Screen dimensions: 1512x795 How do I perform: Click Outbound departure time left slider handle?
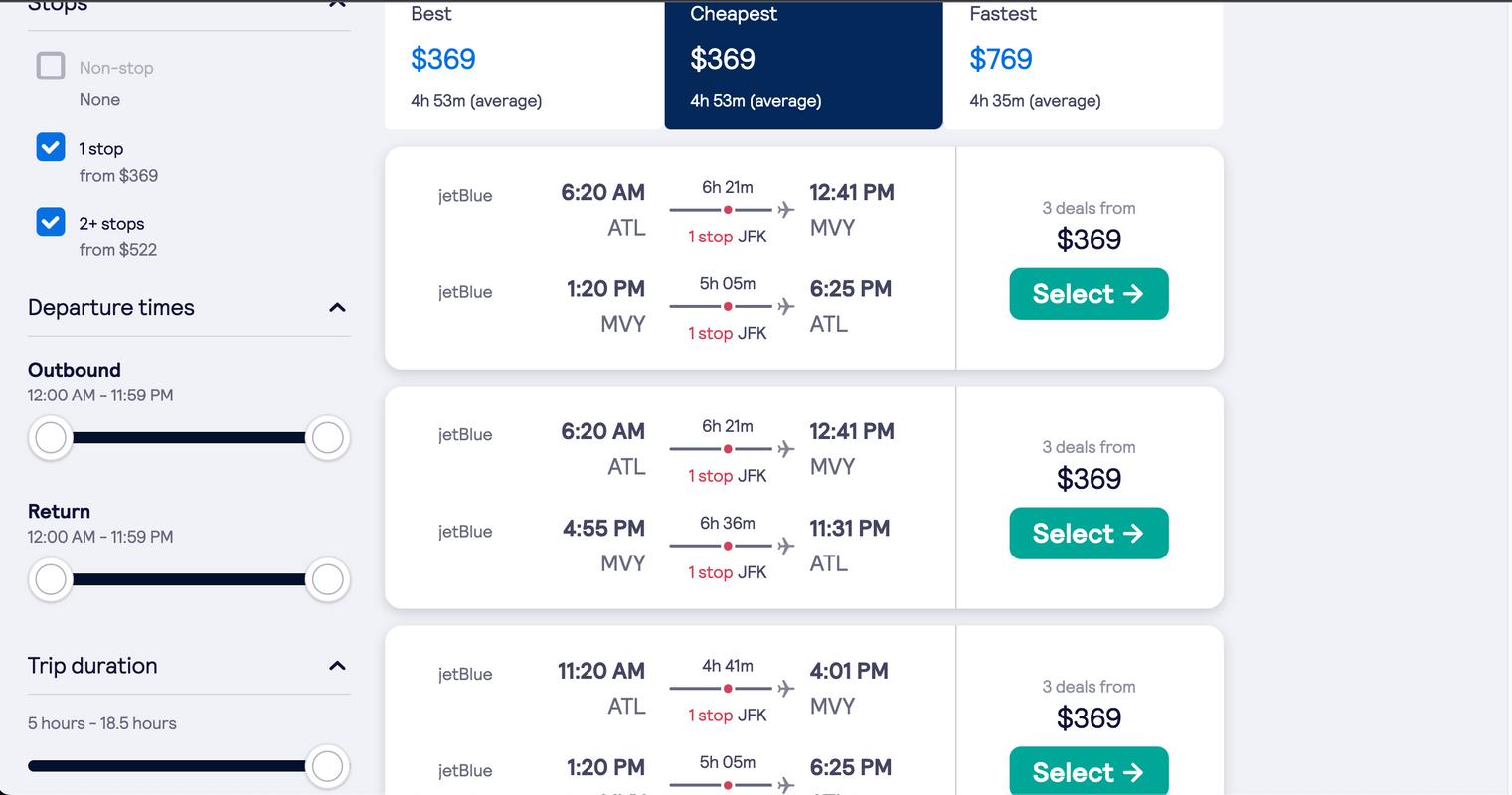(x=51, y=437)
